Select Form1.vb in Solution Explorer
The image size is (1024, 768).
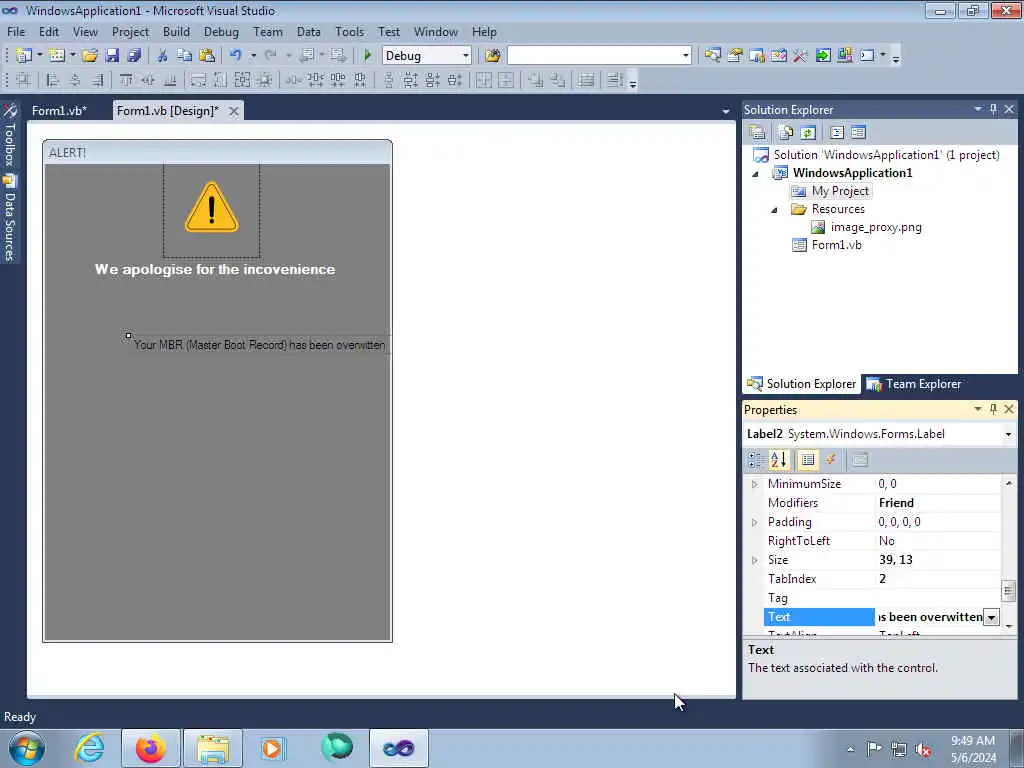[x=836, y=245]
